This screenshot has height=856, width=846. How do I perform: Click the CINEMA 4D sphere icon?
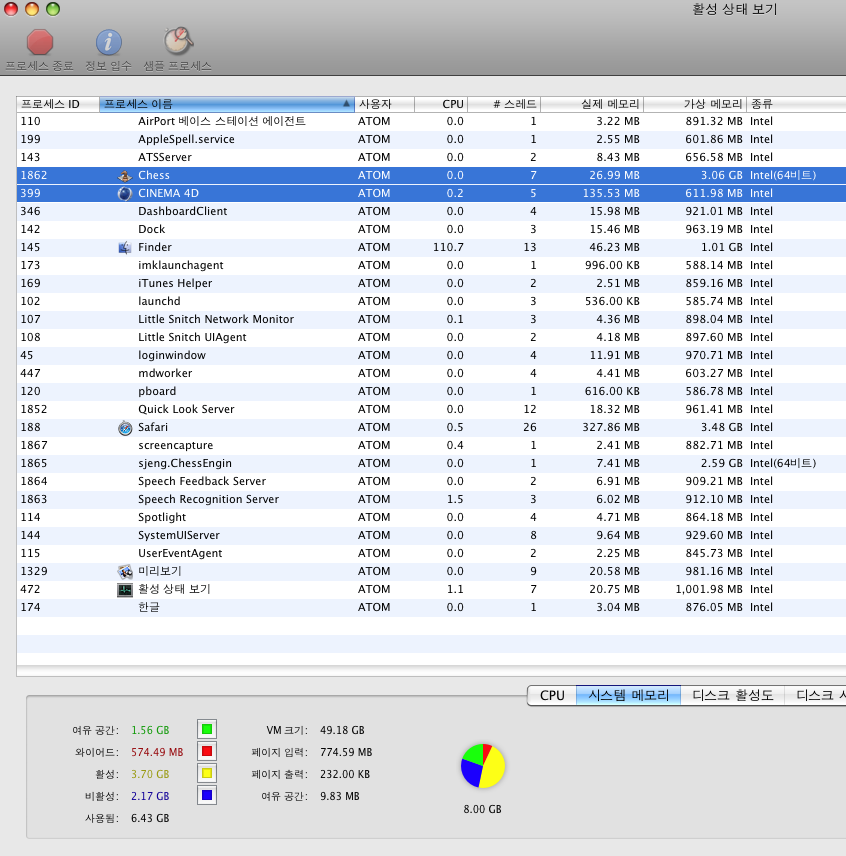click(125, 193)
